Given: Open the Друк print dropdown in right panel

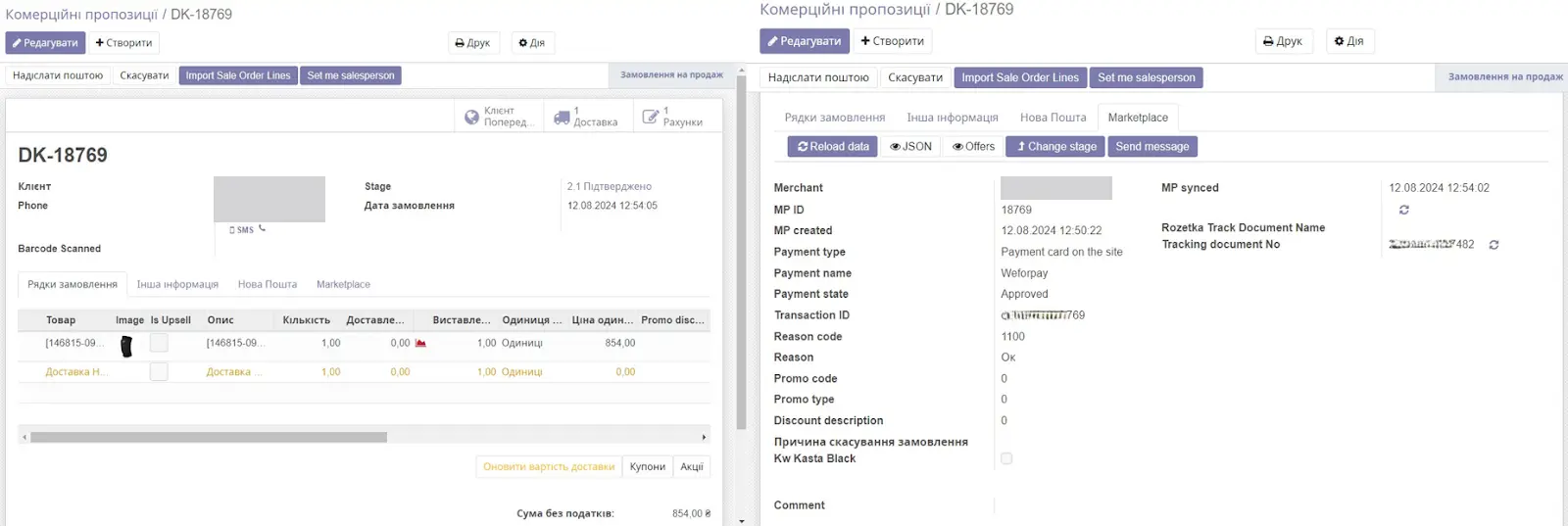Looking at the screenshot, I should (1284, 41).
